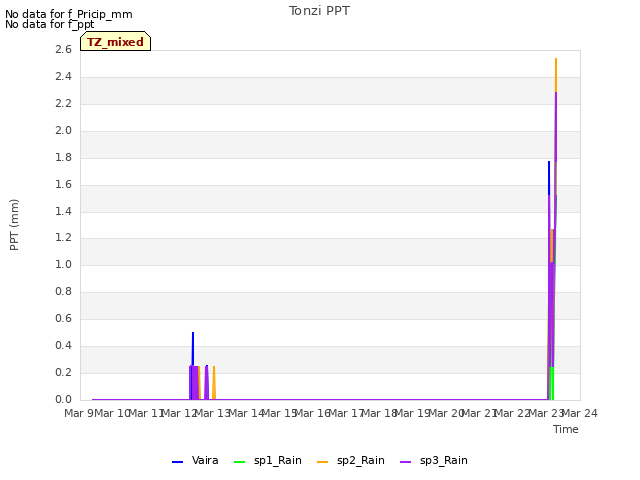Click the Mar 18 x-axis tick label
This screenshot has width=640, height=480.
point(380,413)
